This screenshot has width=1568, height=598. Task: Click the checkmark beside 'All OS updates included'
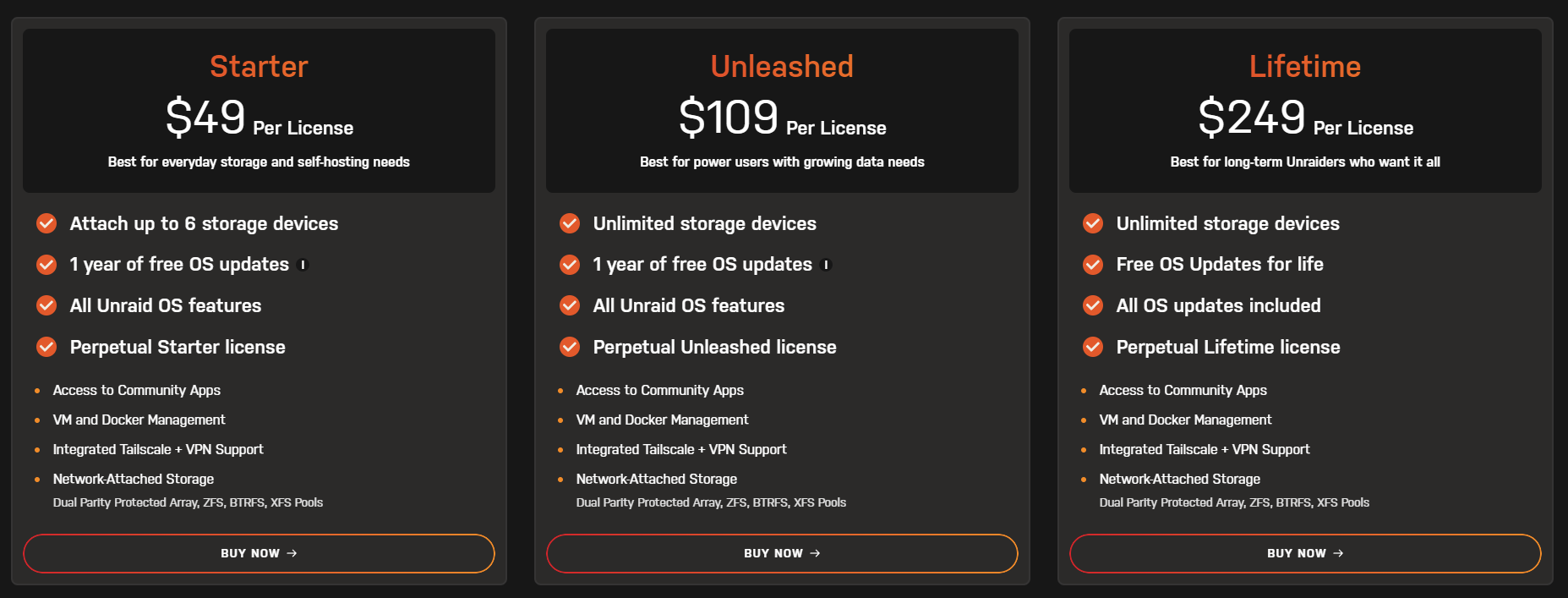(x=1092, y=305)
